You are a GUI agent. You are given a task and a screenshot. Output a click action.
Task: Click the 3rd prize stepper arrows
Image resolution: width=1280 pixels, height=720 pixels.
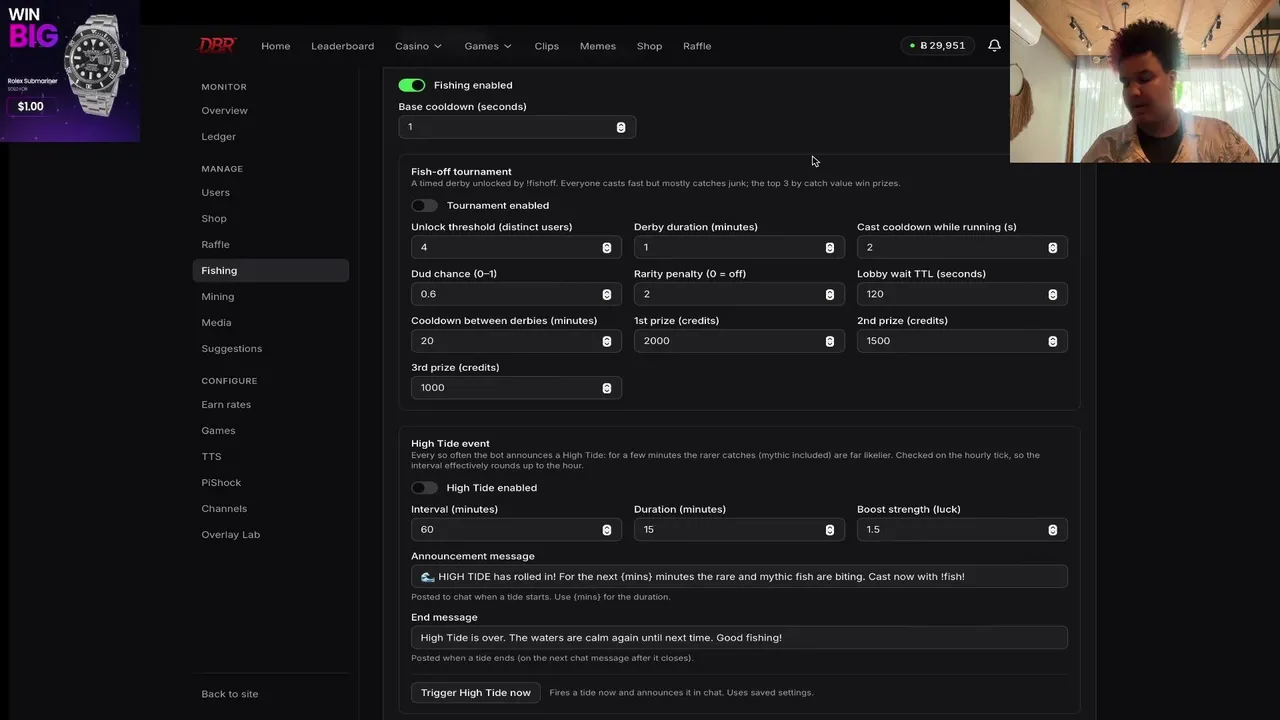coord(606,388)
